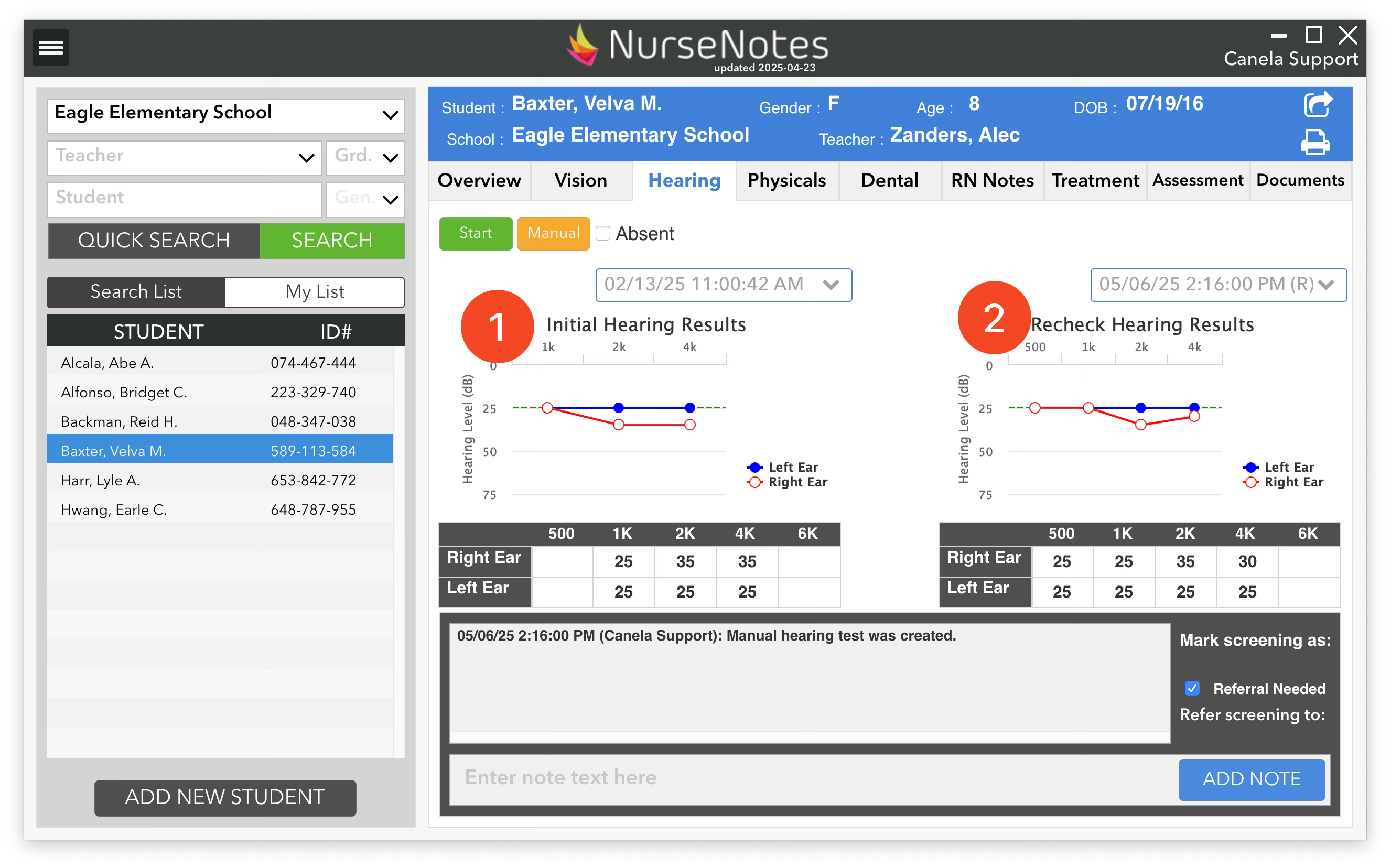Click the Right Ear legend marker in initial chart
The image size is (1391, 868).
pos(755,482)
